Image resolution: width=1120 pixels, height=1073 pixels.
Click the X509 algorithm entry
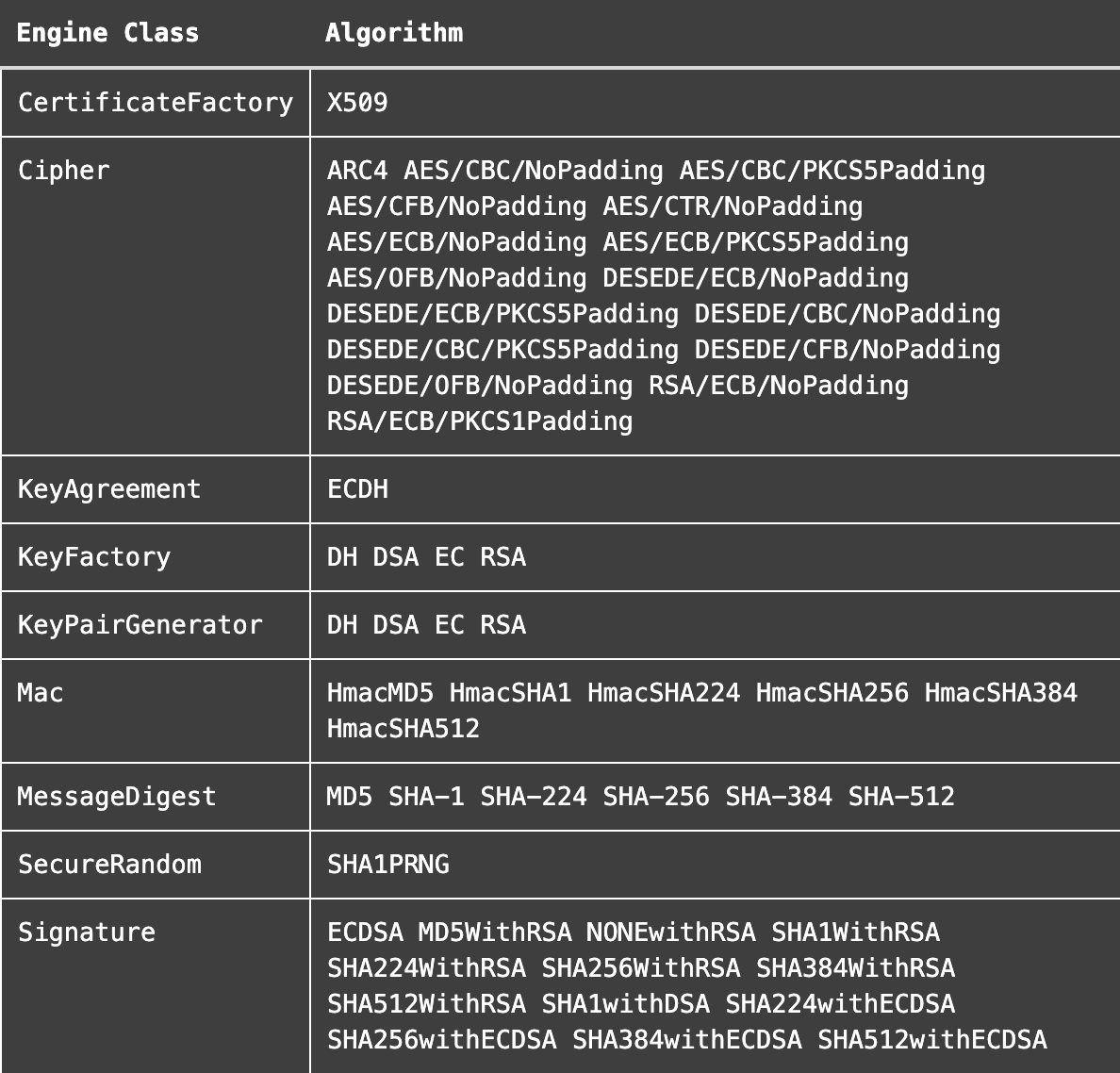pyautogui.click(x=357, y=102)
